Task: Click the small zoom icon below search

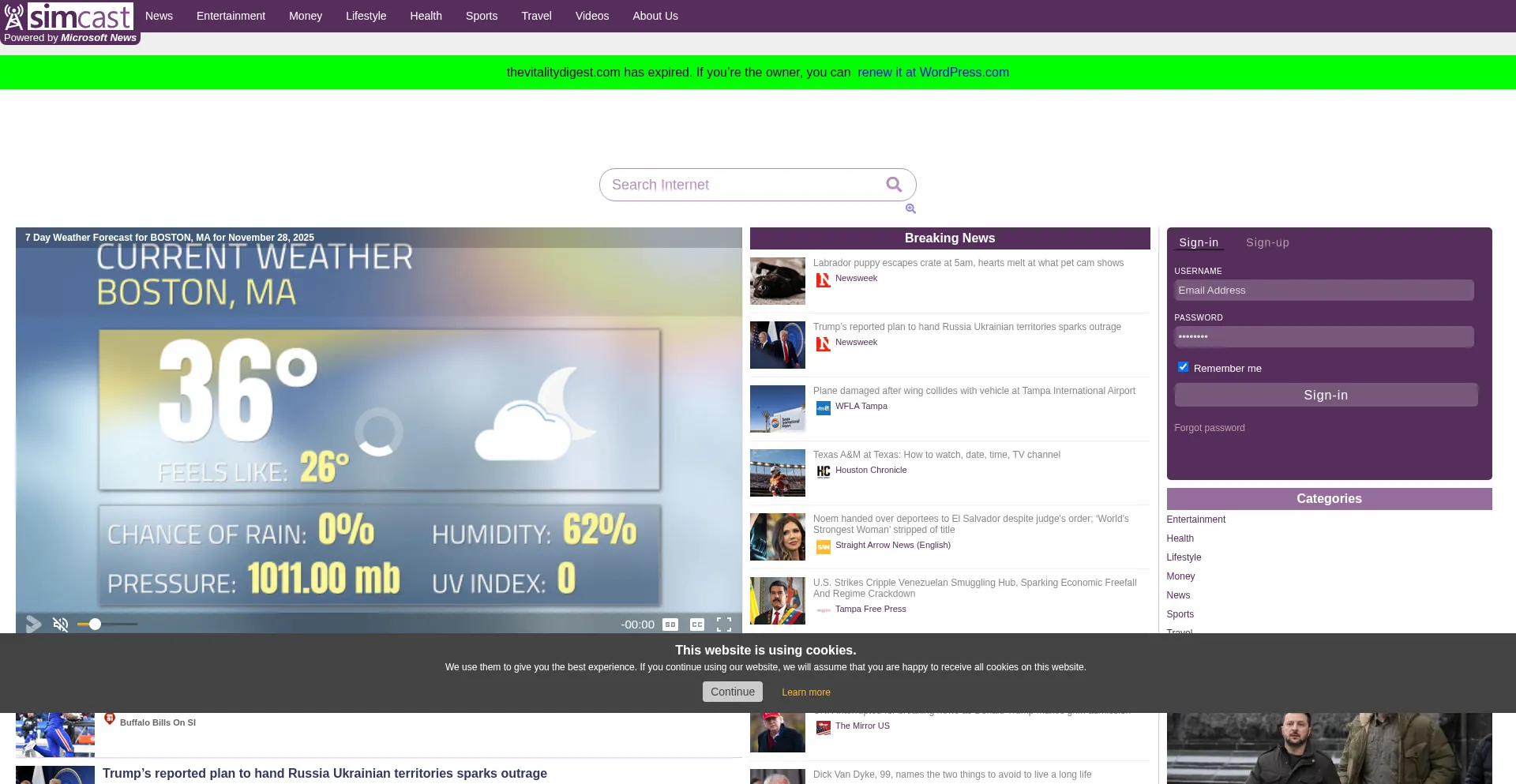Action: pyautogui.click(x=910, y=208)
